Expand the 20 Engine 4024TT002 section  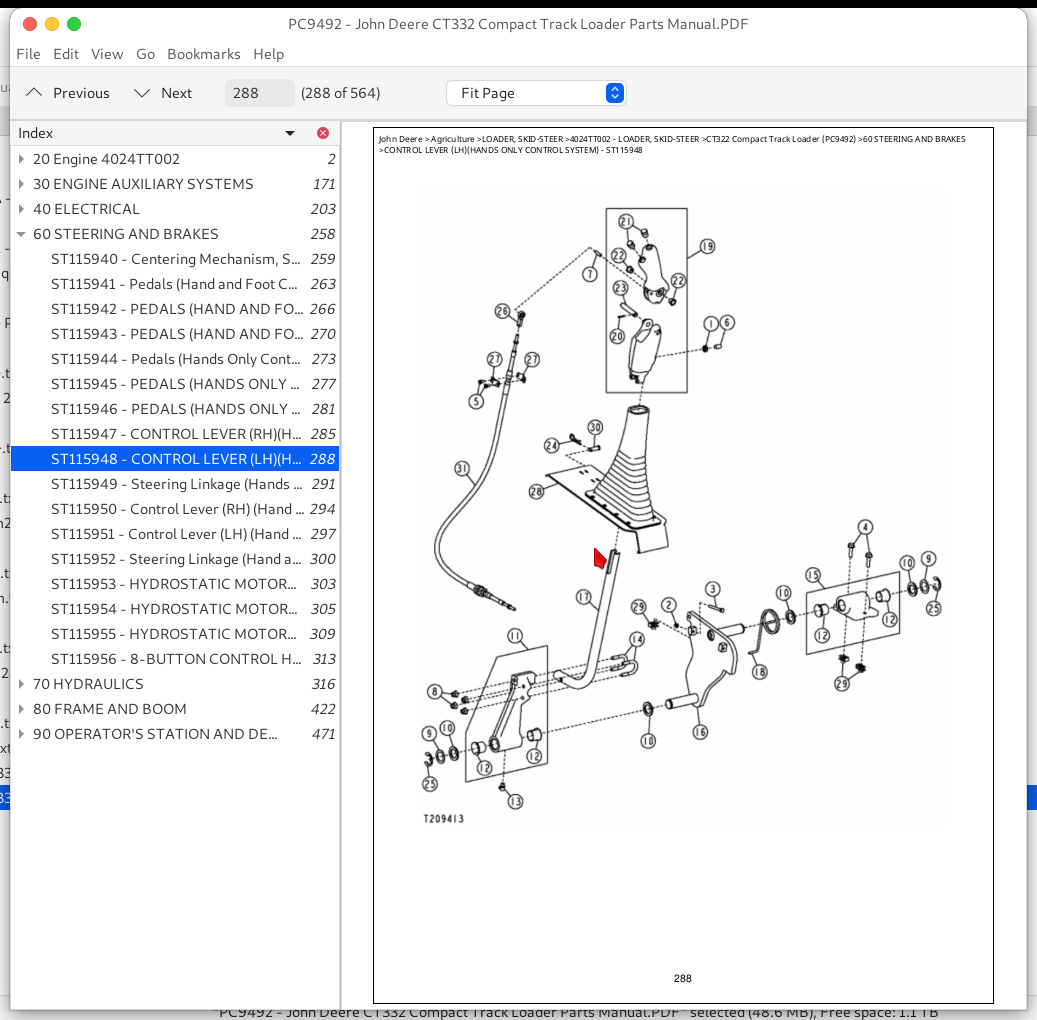pos(22,159)
